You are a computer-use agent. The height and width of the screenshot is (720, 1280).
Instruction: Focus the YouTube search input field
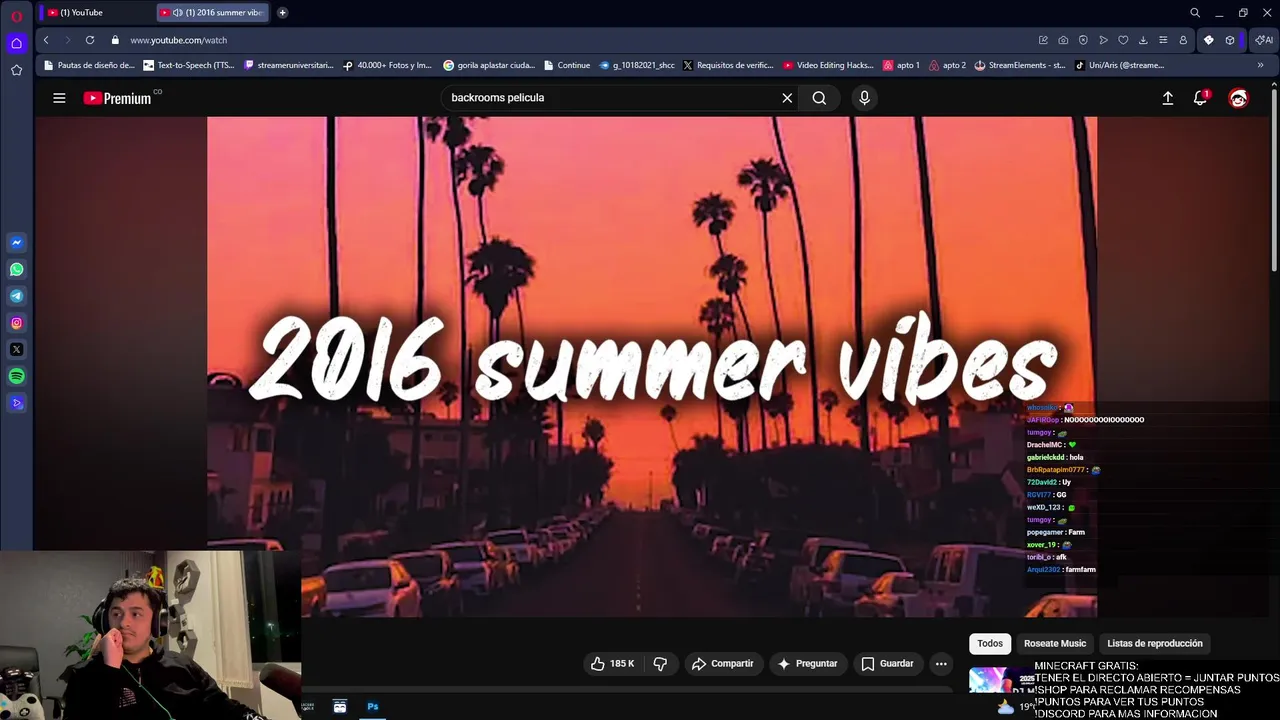610,98
